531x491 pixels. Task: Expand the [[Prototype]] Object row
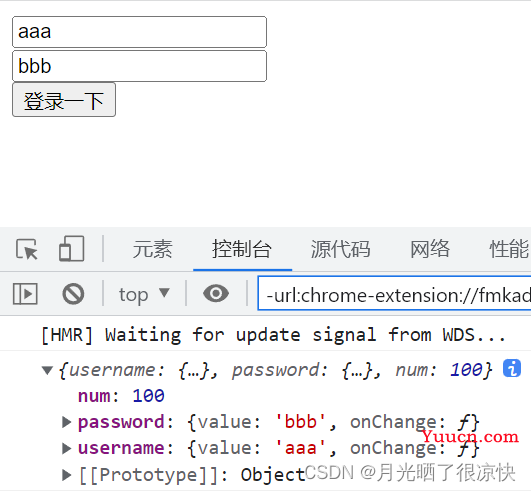click(67, 475)
